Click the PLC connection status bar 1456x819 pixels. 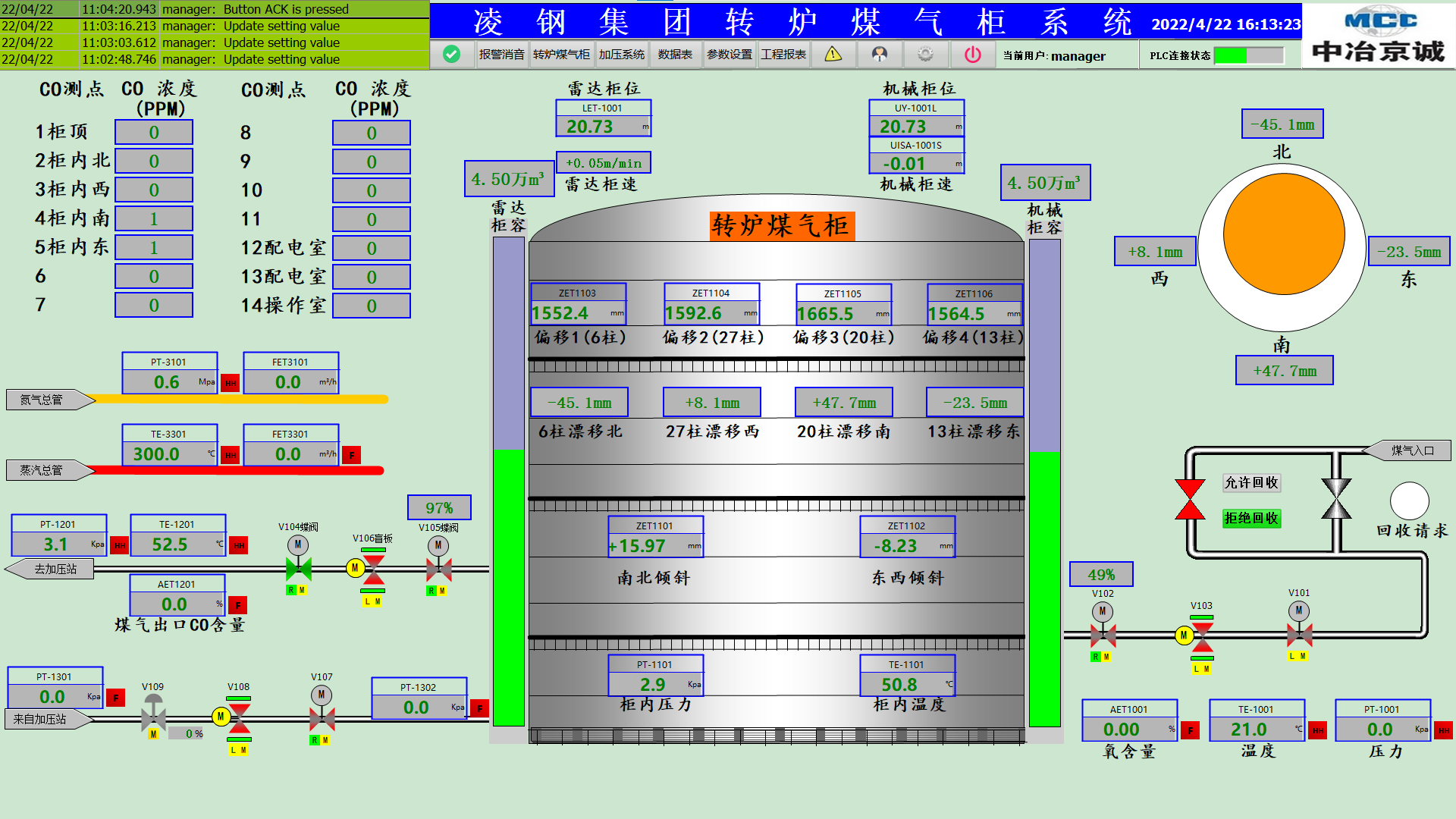pos(1248,55)
